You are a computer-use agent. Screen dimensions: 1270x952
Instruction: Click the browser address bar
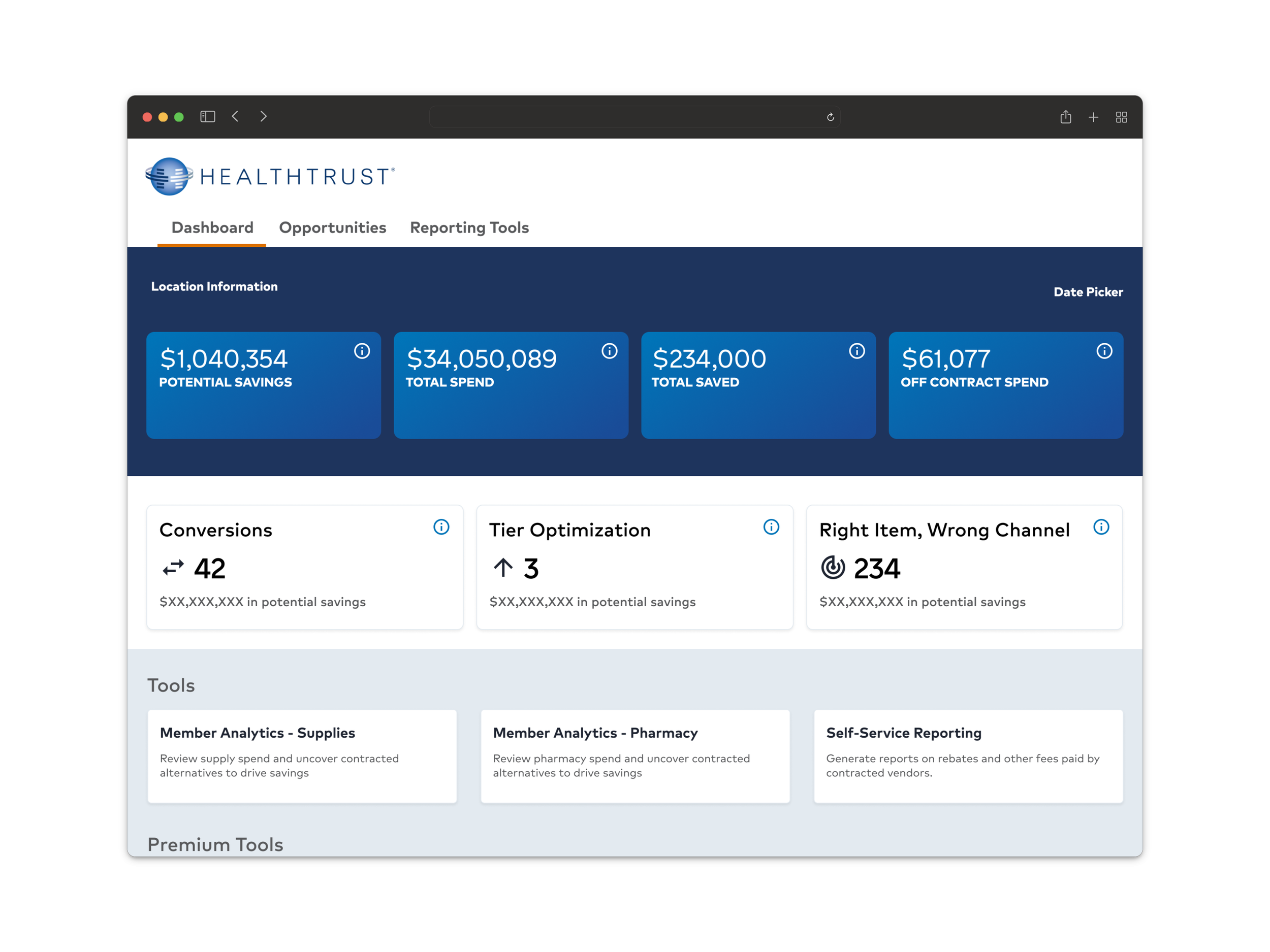[626, 117]
